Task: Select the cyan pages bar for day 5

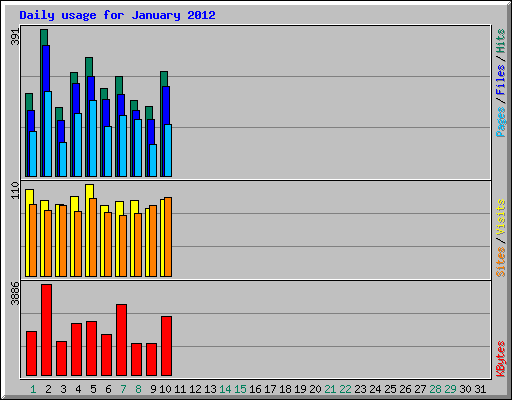Action: 93,138
